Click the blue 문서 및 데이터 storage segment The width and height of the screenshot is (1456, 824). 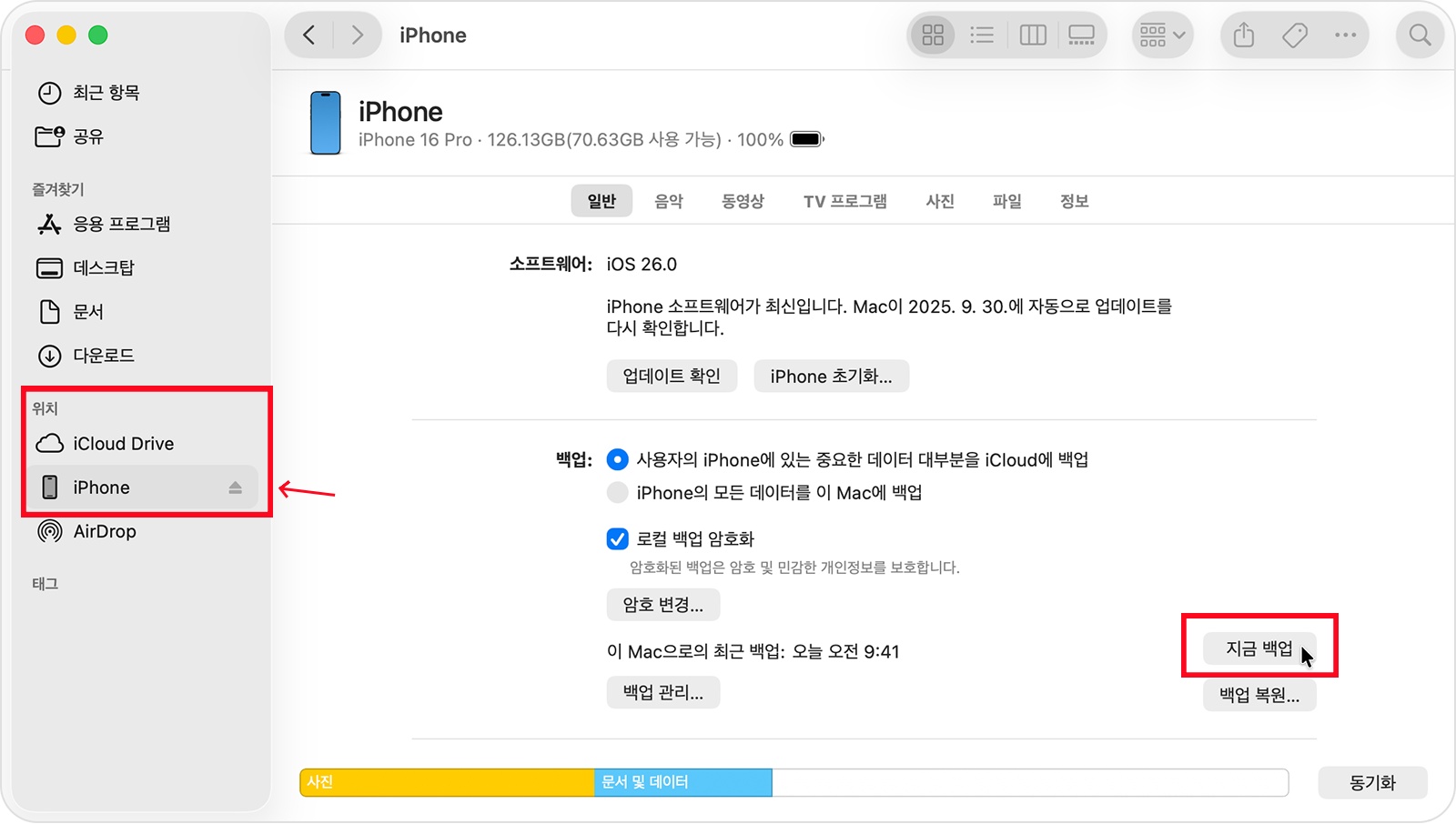(682, 782)
